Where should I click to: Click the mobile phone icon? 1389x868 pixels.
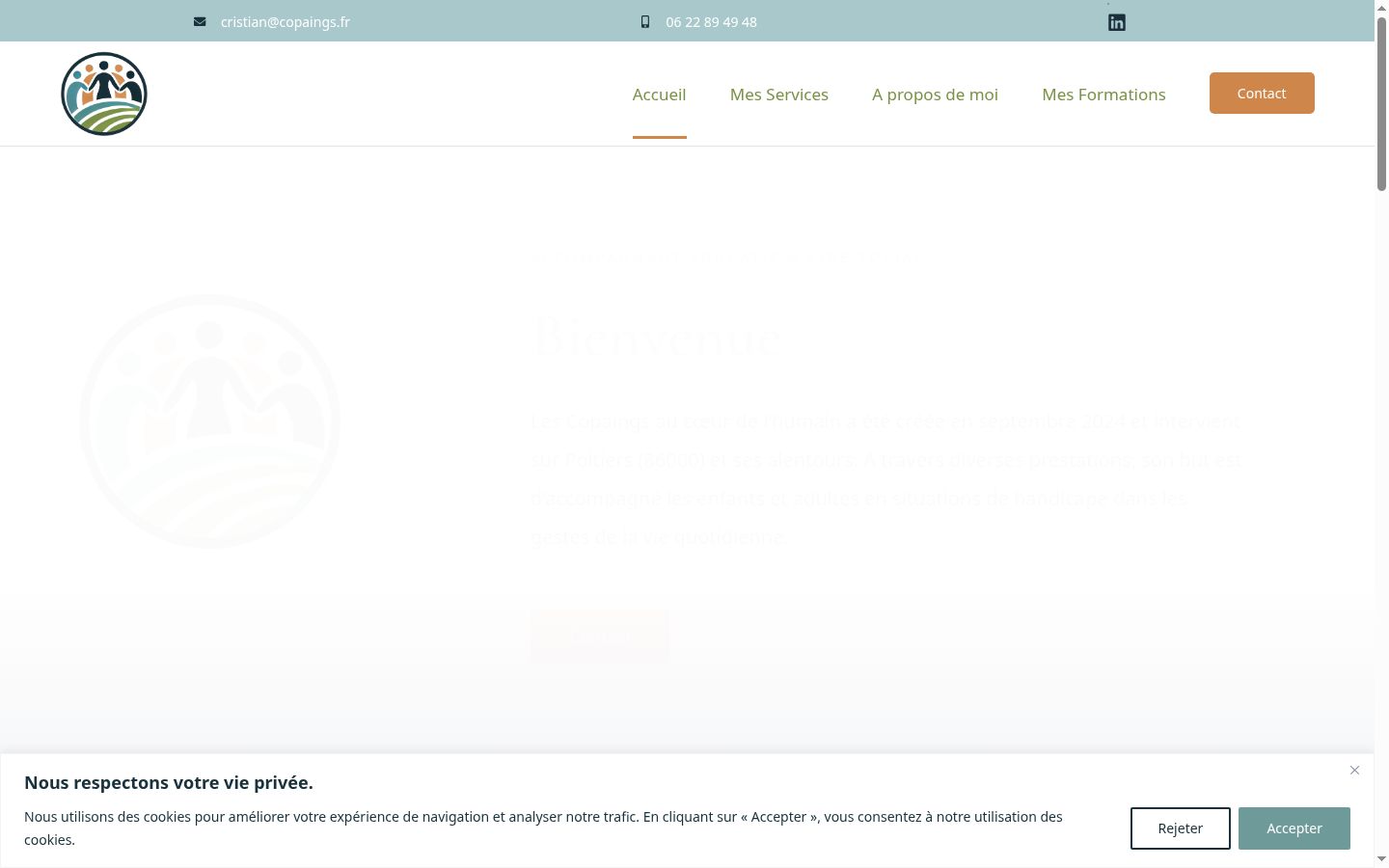pos(645,21)
